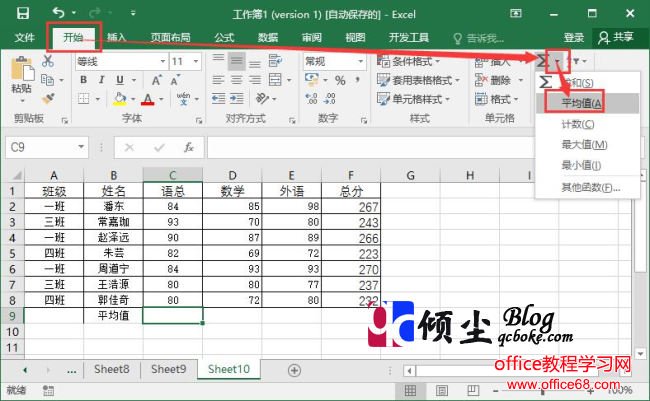Click 告诉我 Tell me search box
The height and width of the screenshot is (401, 650).
(479, 39)
